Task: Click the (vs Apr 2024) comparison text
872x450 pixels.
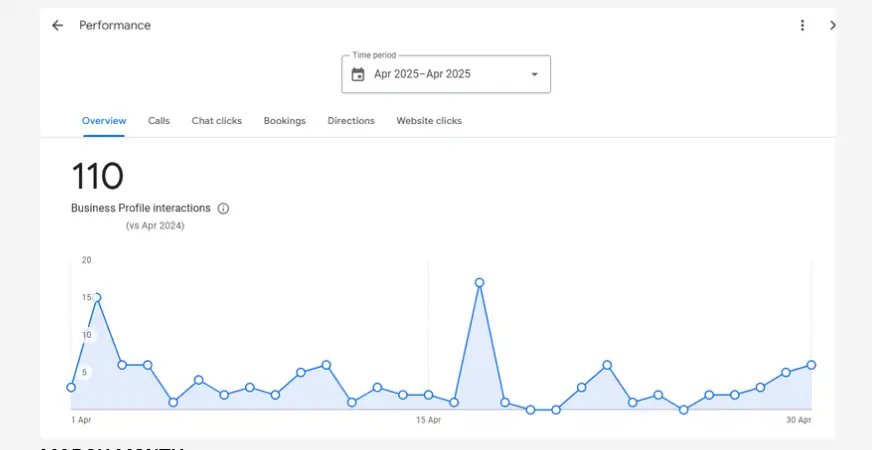Action: pyautogui.click(x=155, y=226)
